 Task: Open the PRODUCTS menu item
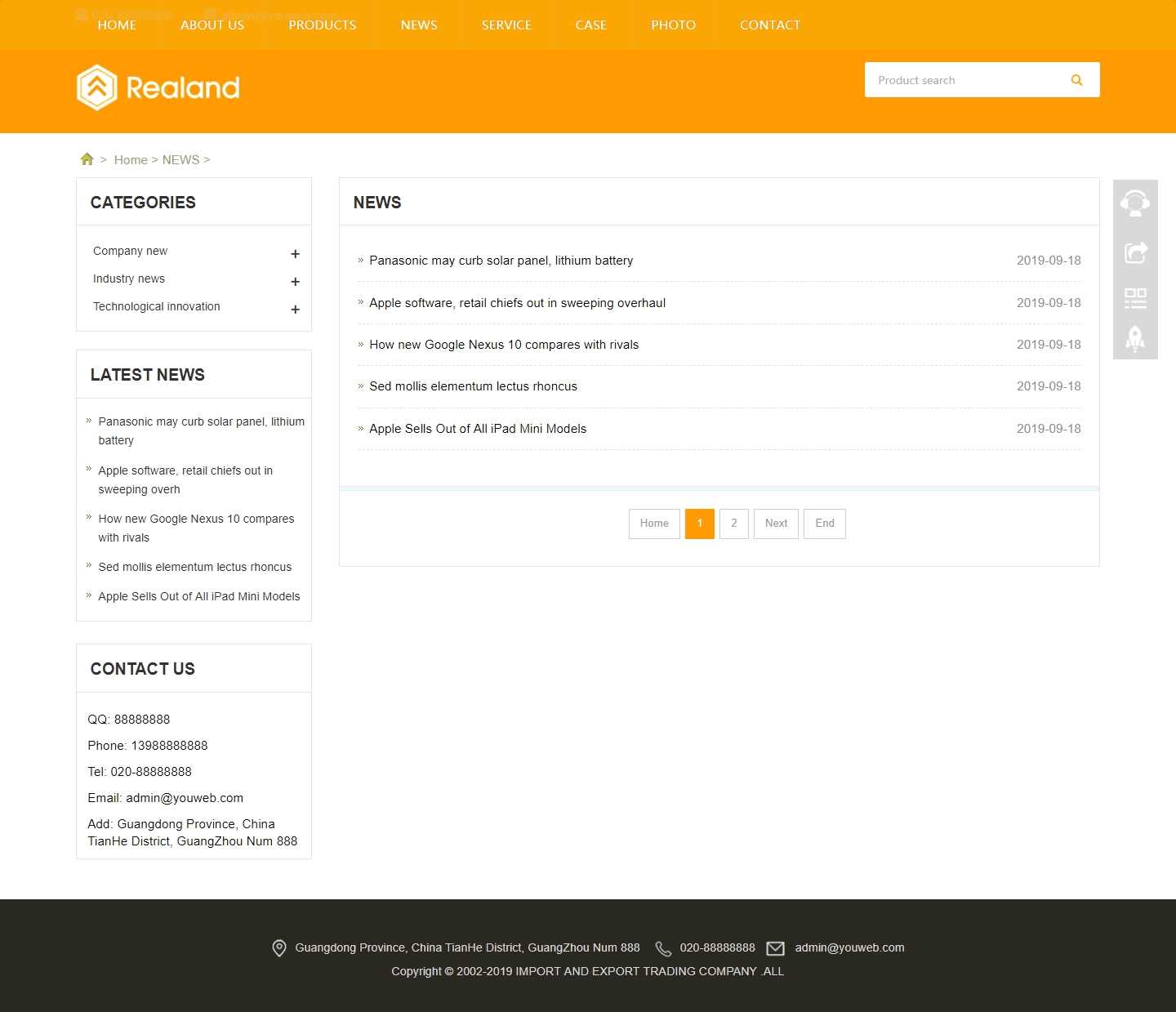tap(323, 25)
